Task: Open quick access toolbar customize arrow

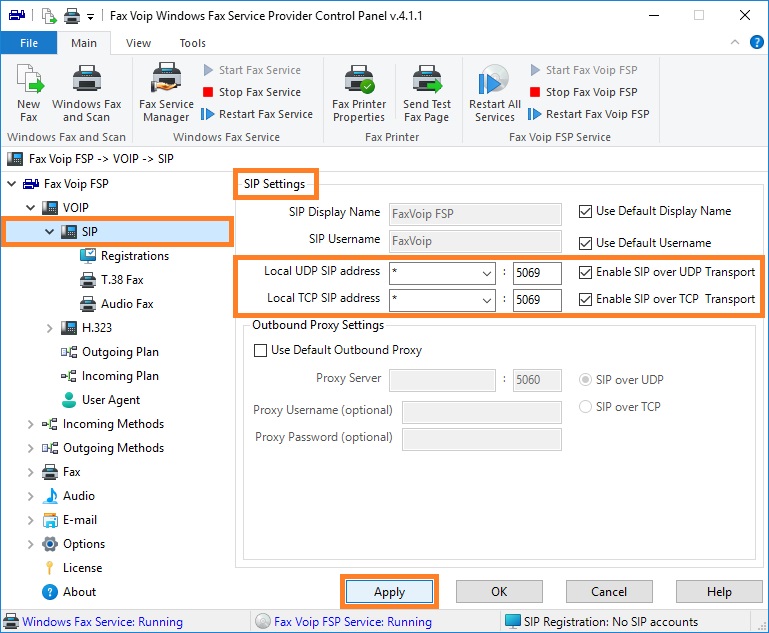Action: (x=90, y=17)
